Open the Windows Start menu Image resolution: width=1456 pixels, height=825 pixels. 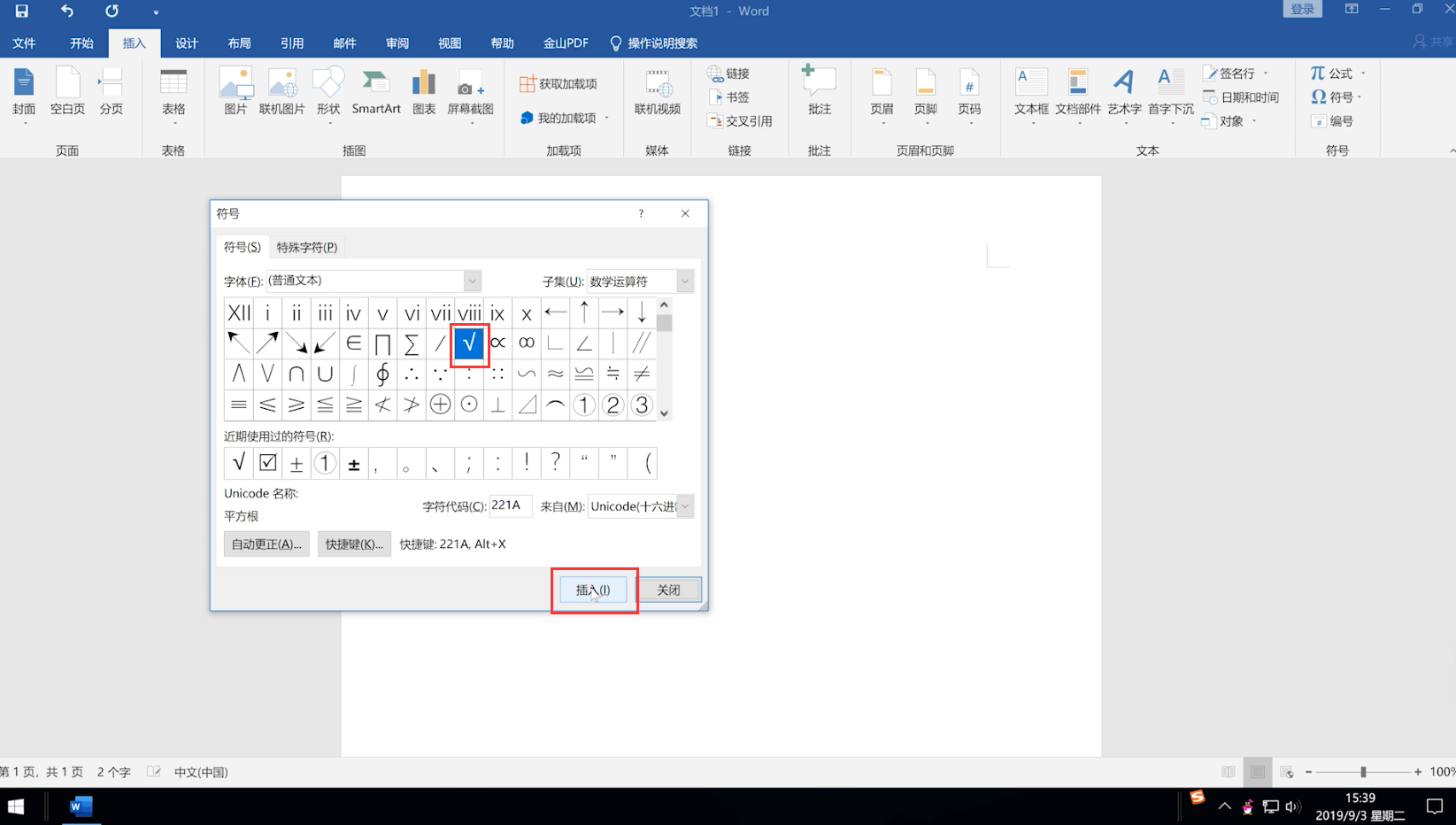[16, 806]
